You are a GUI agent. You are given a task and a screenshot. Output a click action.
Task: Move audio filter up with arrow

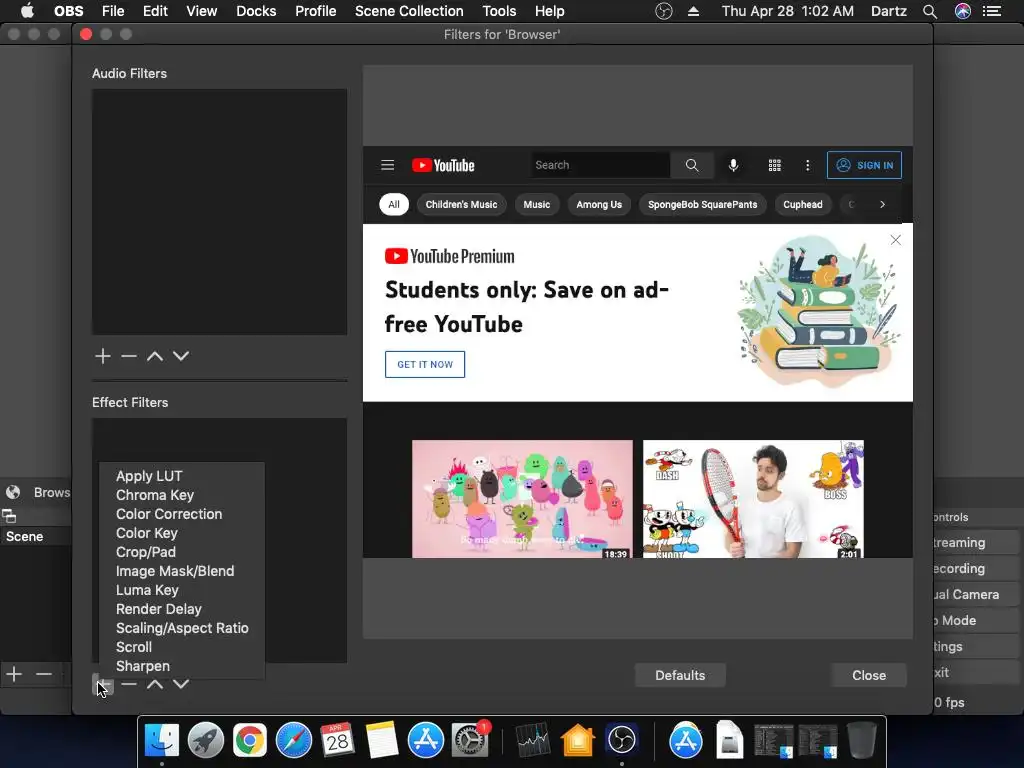pos(155,356)
